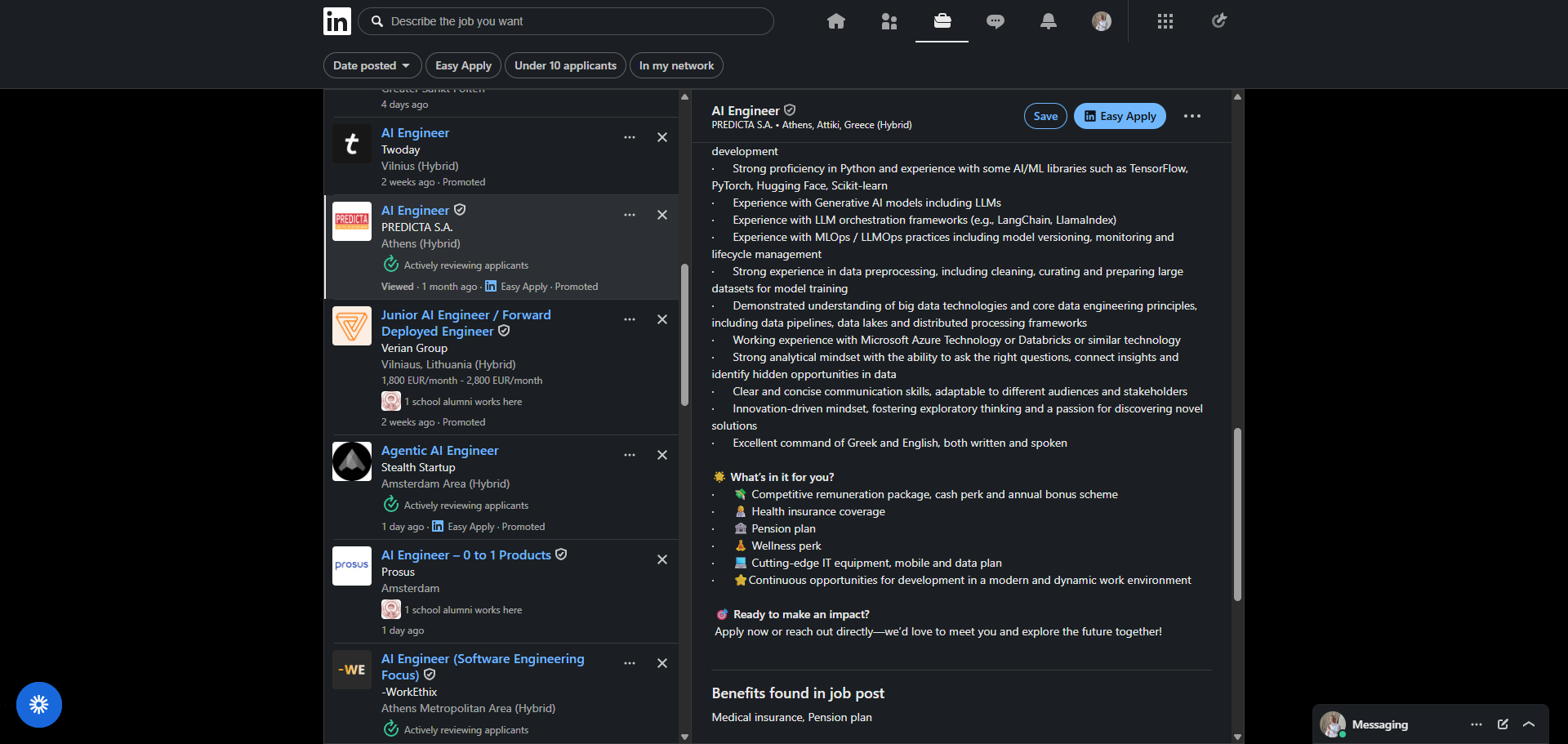Click the job list scrollbar thumb

click(684, 335)
